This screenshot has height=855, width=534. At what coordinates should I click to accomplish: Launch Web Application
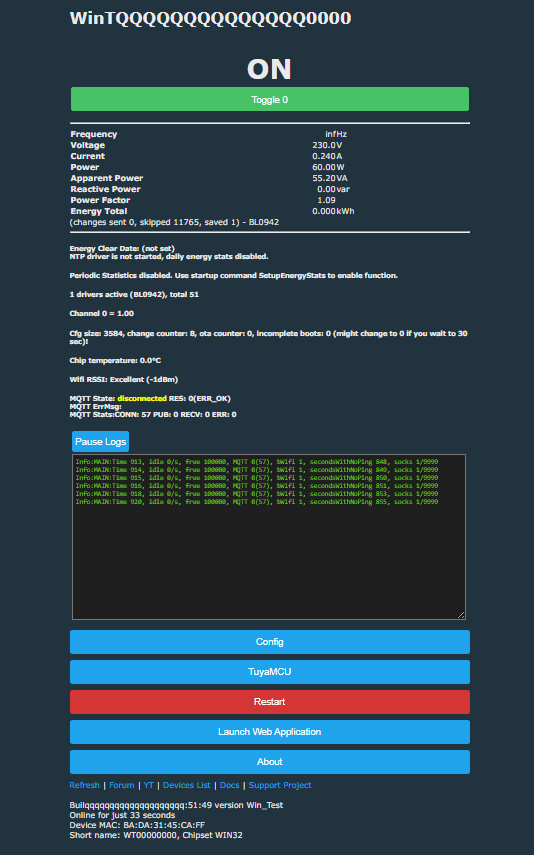click(x=269, y=732)
